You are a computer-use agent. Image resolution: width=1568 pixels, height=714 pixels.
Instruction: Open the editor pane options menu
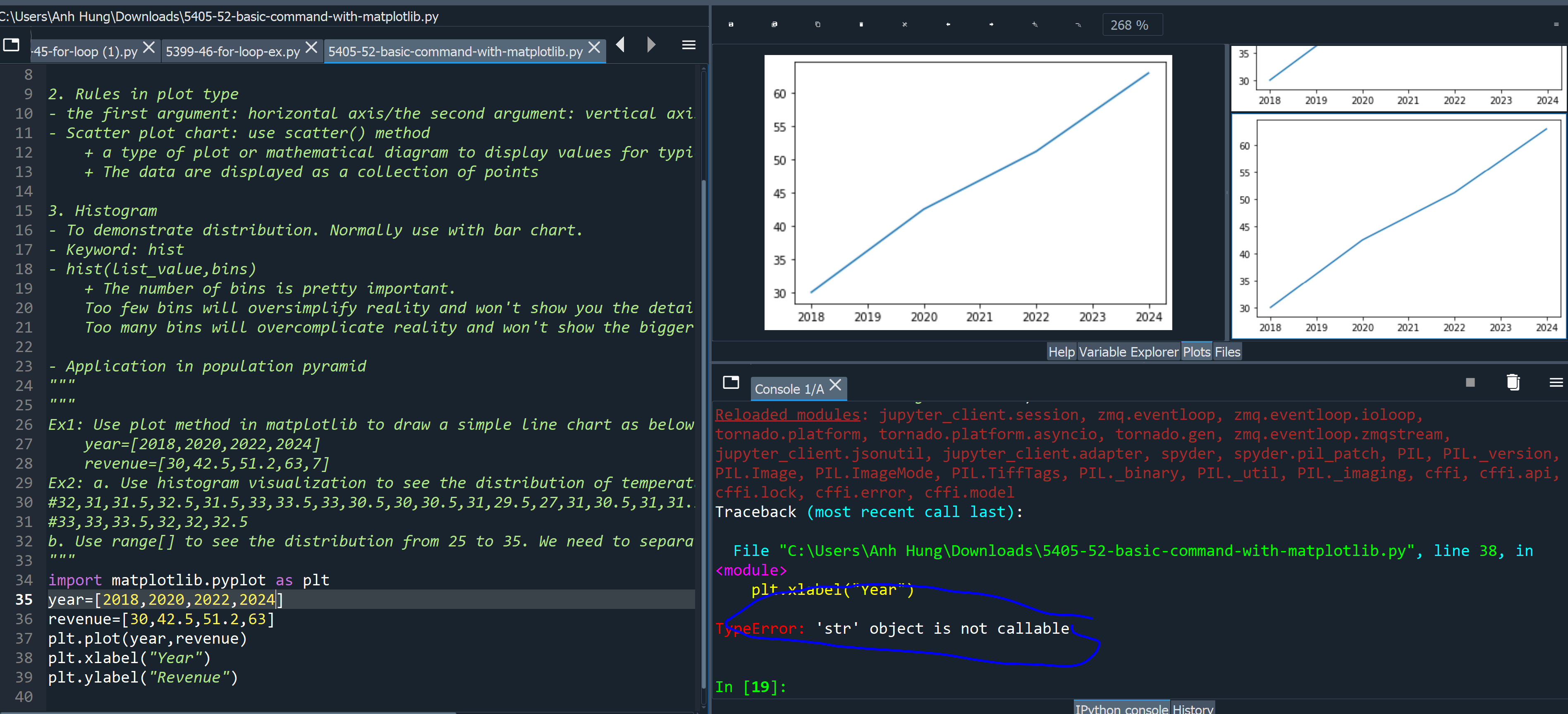[x=688, y=44]
